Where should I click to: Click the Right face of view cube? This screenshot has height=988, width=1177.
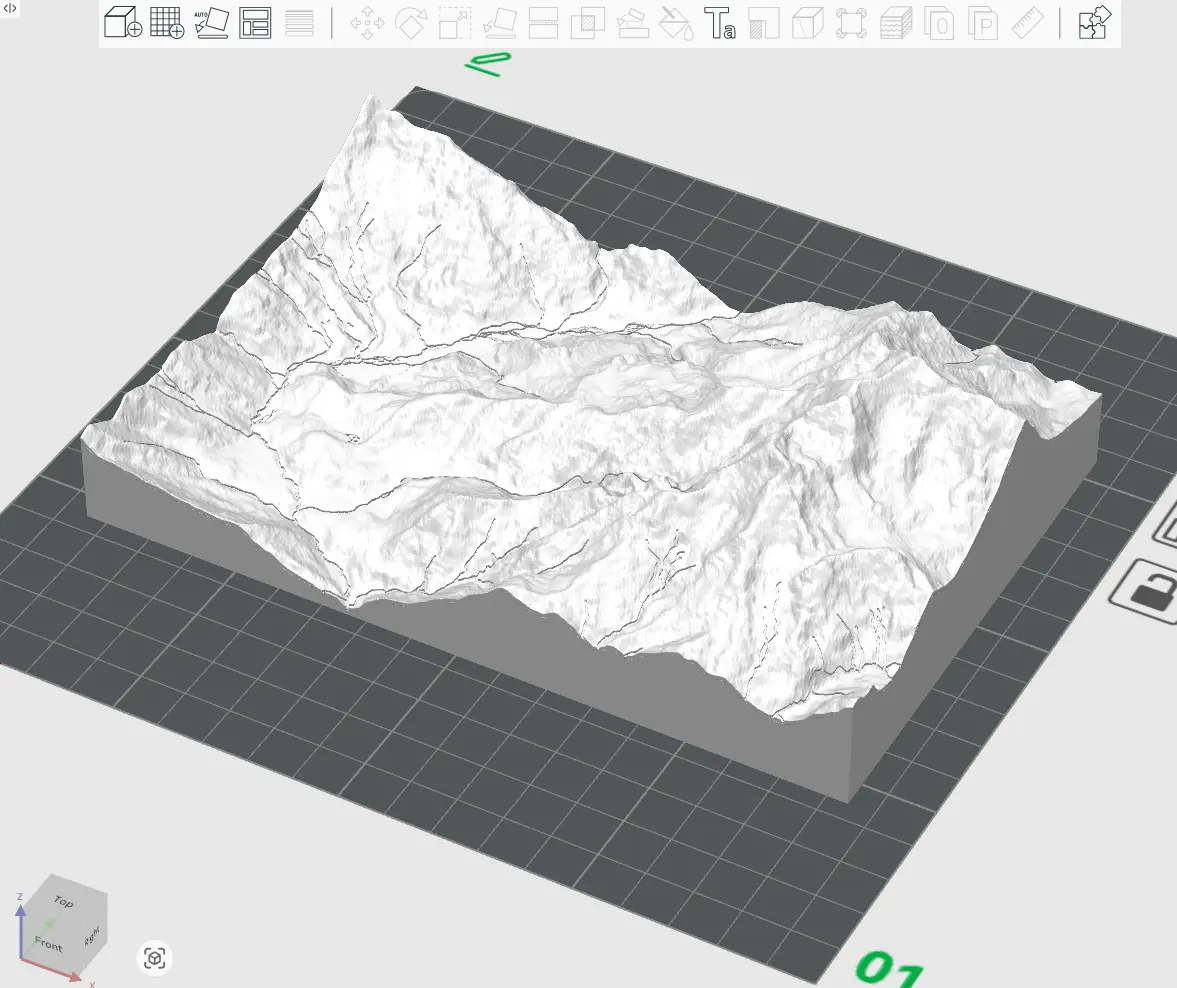coord(92,935)
